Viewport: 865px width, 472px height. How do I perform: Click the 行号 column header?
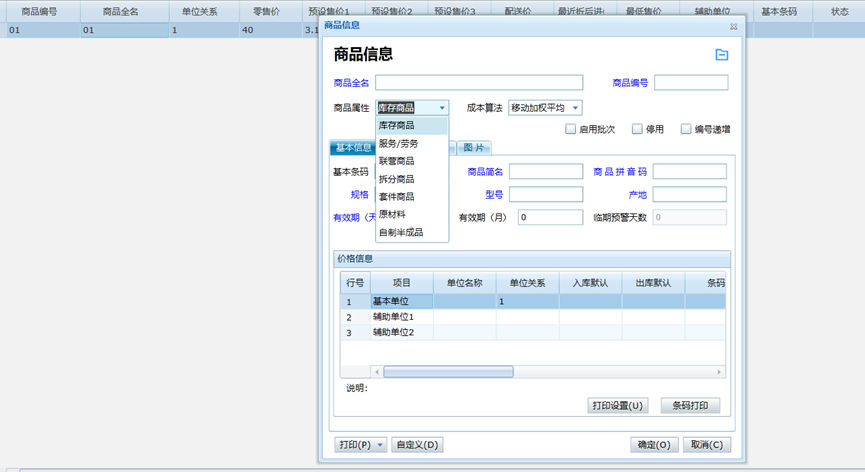pyautogui.click(x=355, y=283)
